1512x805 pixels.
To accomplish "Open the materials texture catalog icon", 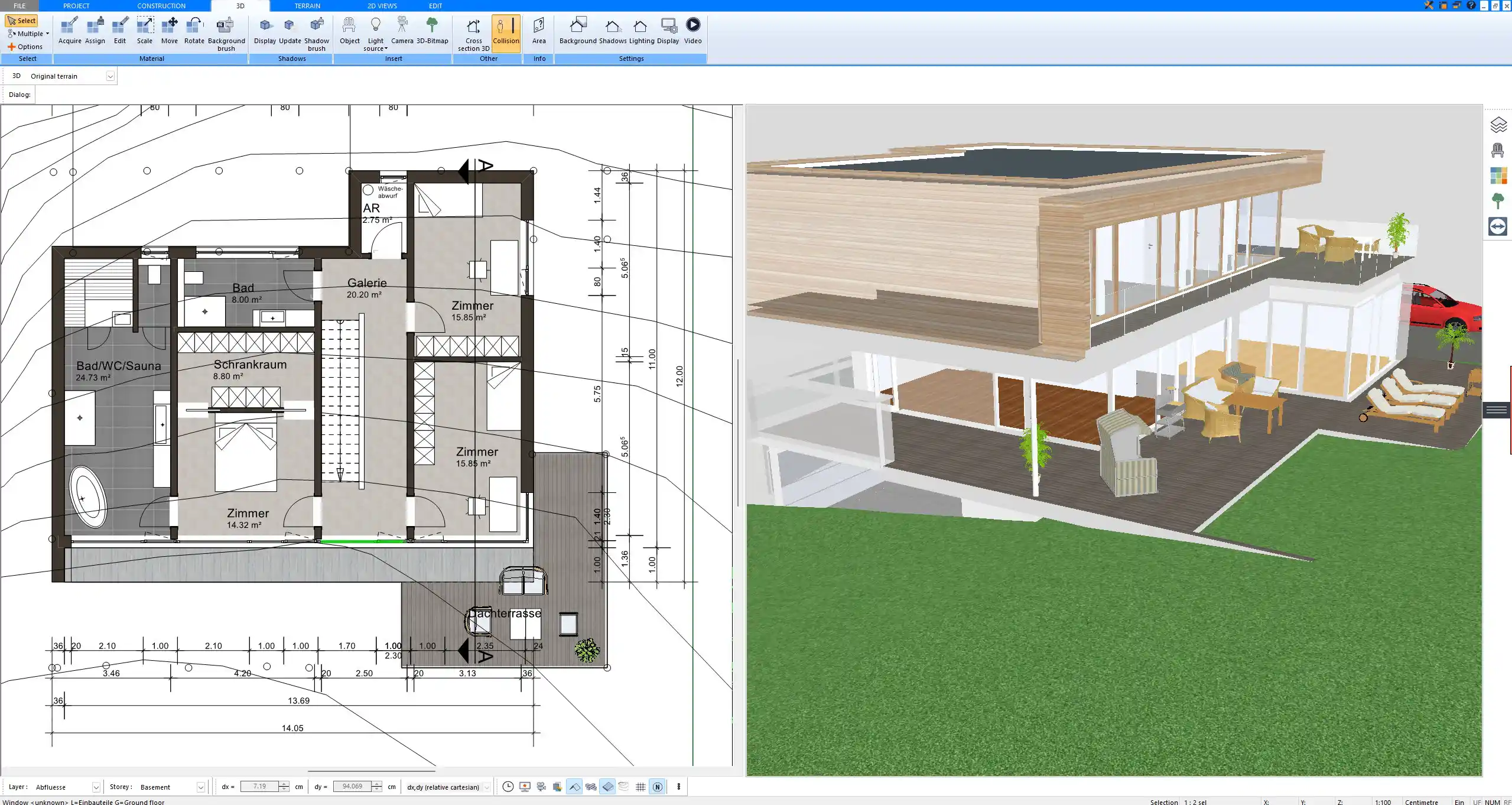I will (1498, 176).
